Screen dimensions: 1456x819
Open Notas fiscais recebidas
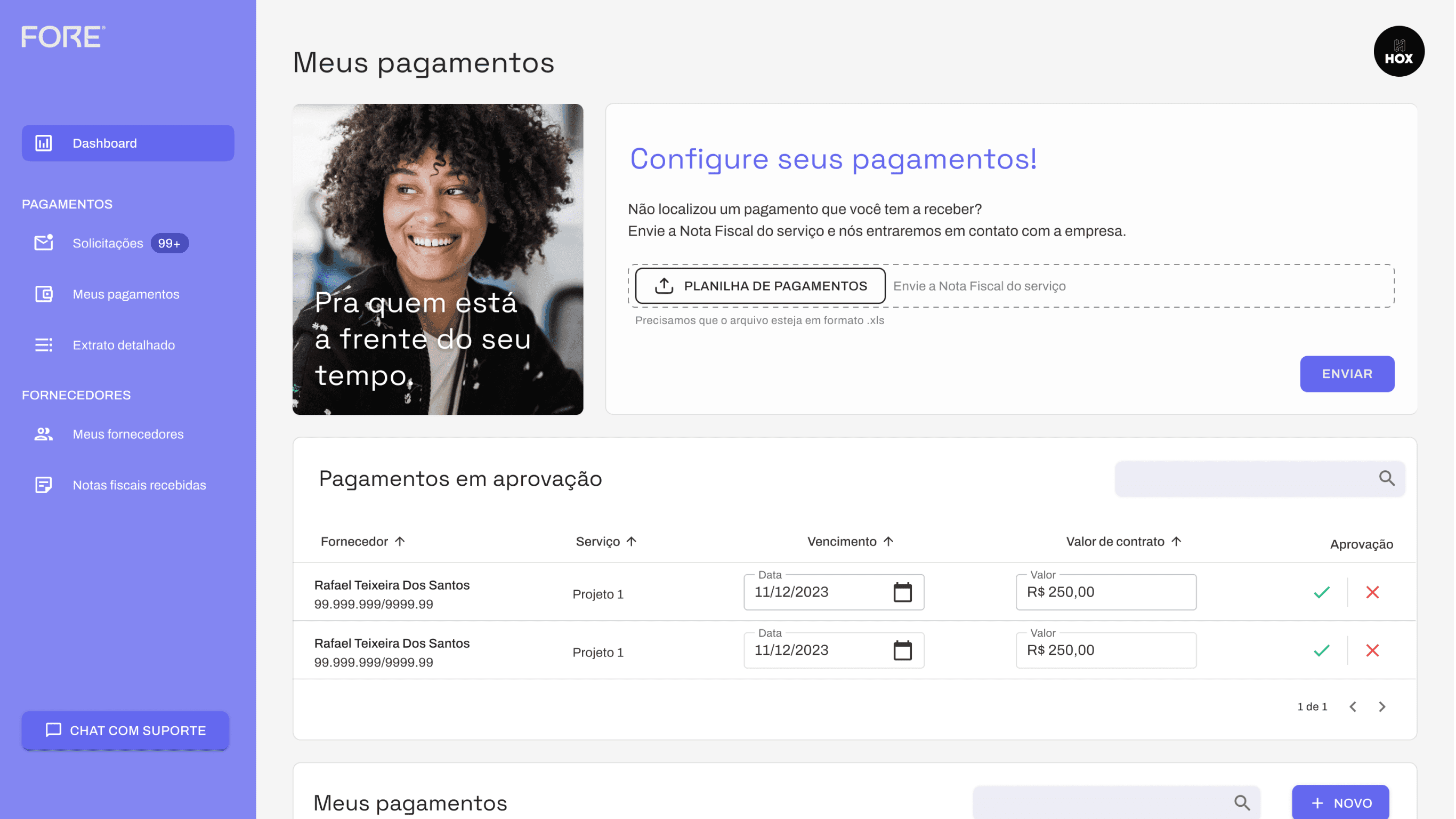(x=139, y=485)
